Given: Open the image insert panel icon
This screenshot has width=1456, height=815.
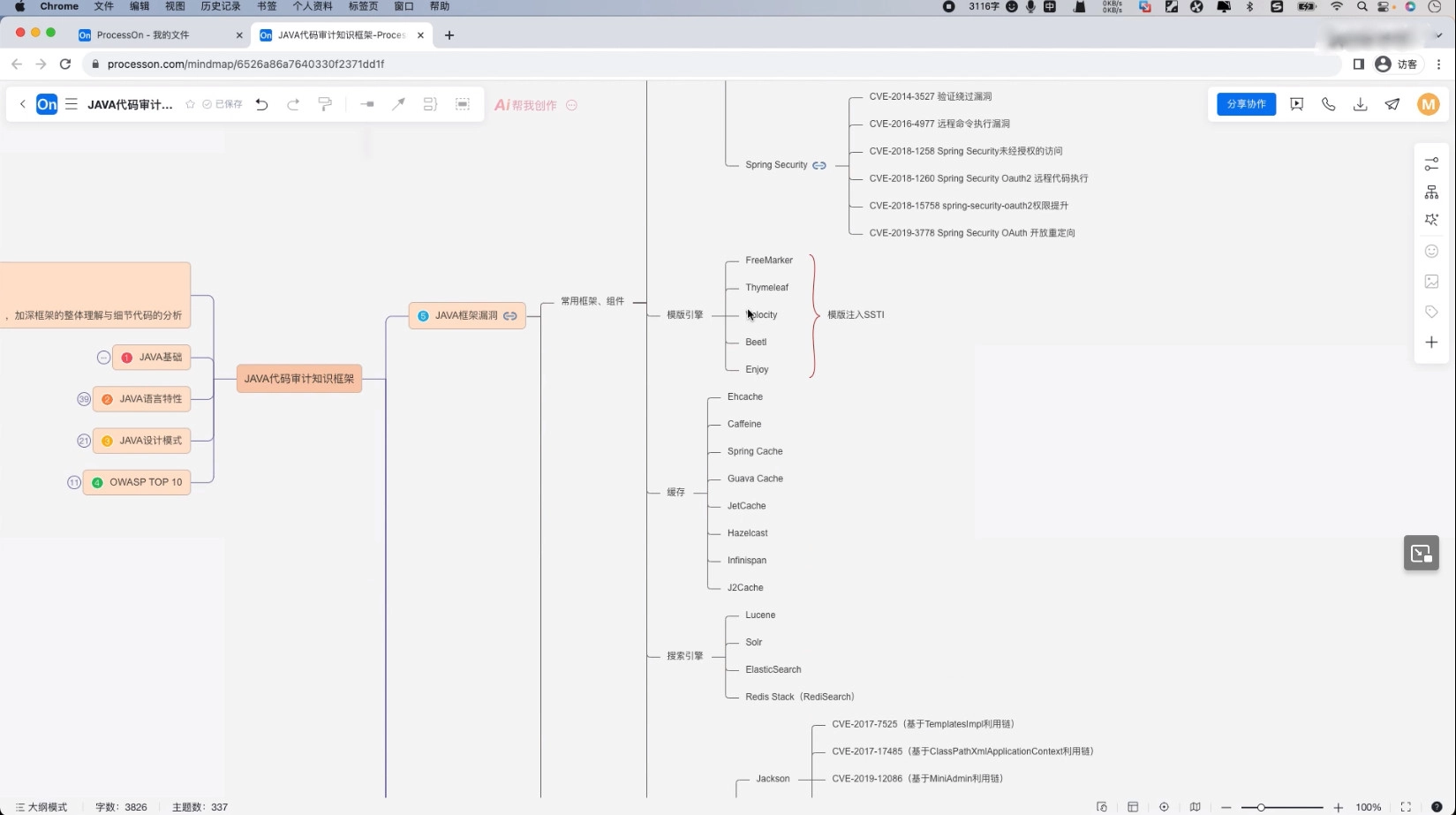Looking at the screenshot, I should point(1431,282).
